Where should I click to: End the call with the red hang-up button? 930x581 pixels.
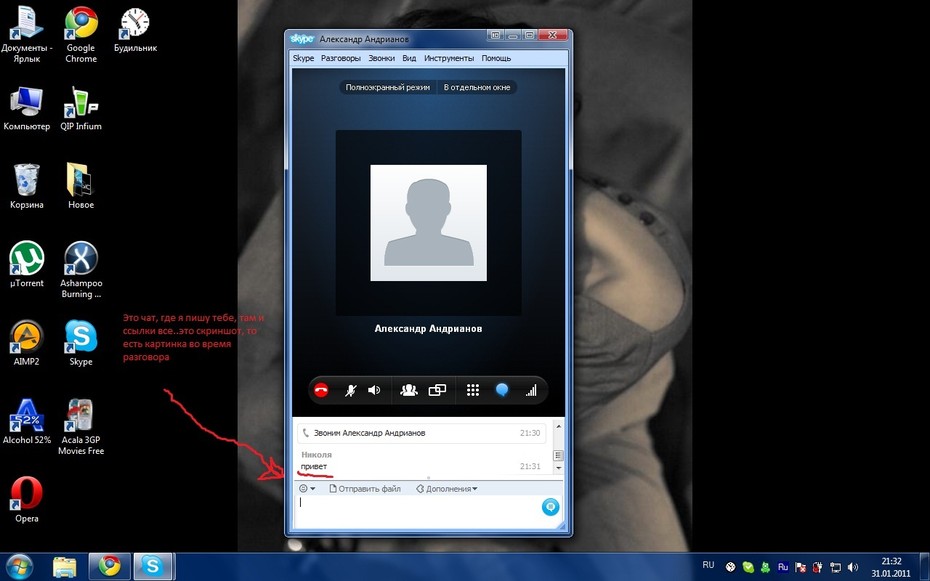[x=321, y=390]
